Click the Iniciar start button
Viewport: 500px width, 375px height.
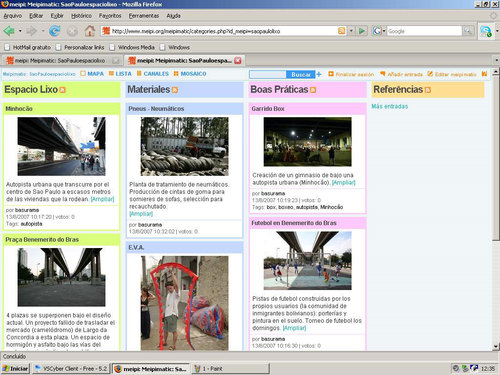click(15, 369)
